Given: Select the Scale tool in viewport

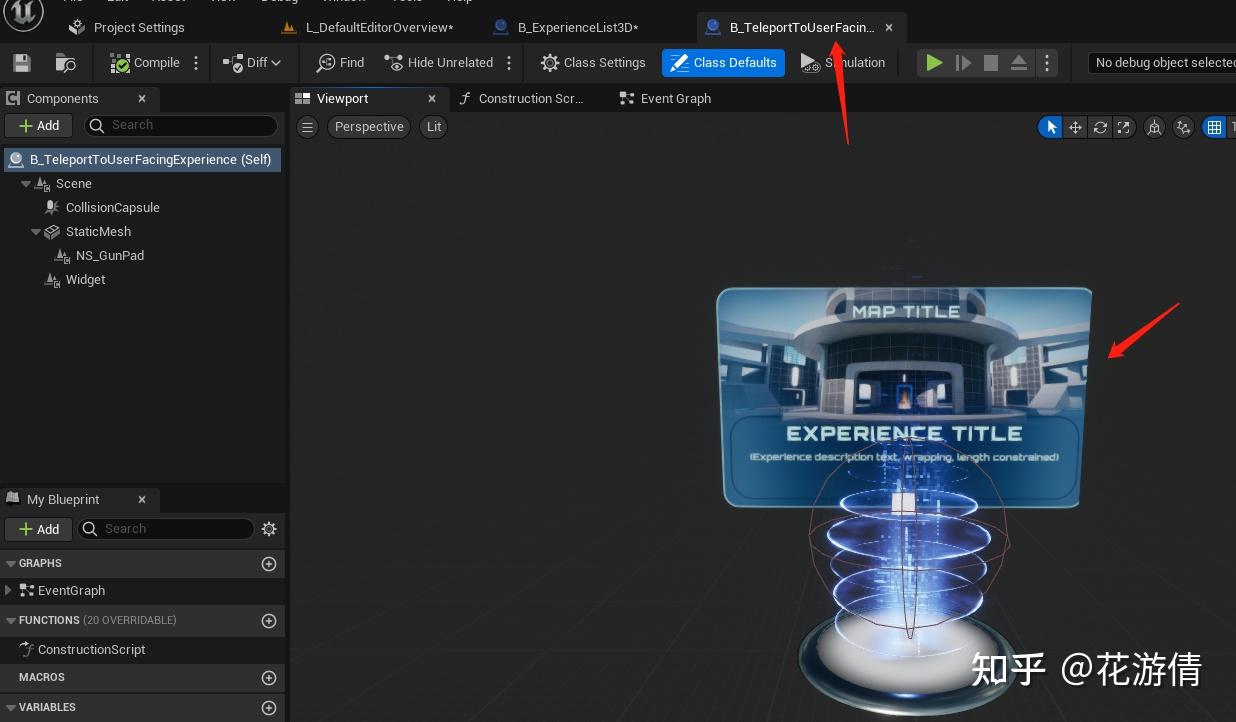Looking at the screenshot, I should tap(1123, 127).
